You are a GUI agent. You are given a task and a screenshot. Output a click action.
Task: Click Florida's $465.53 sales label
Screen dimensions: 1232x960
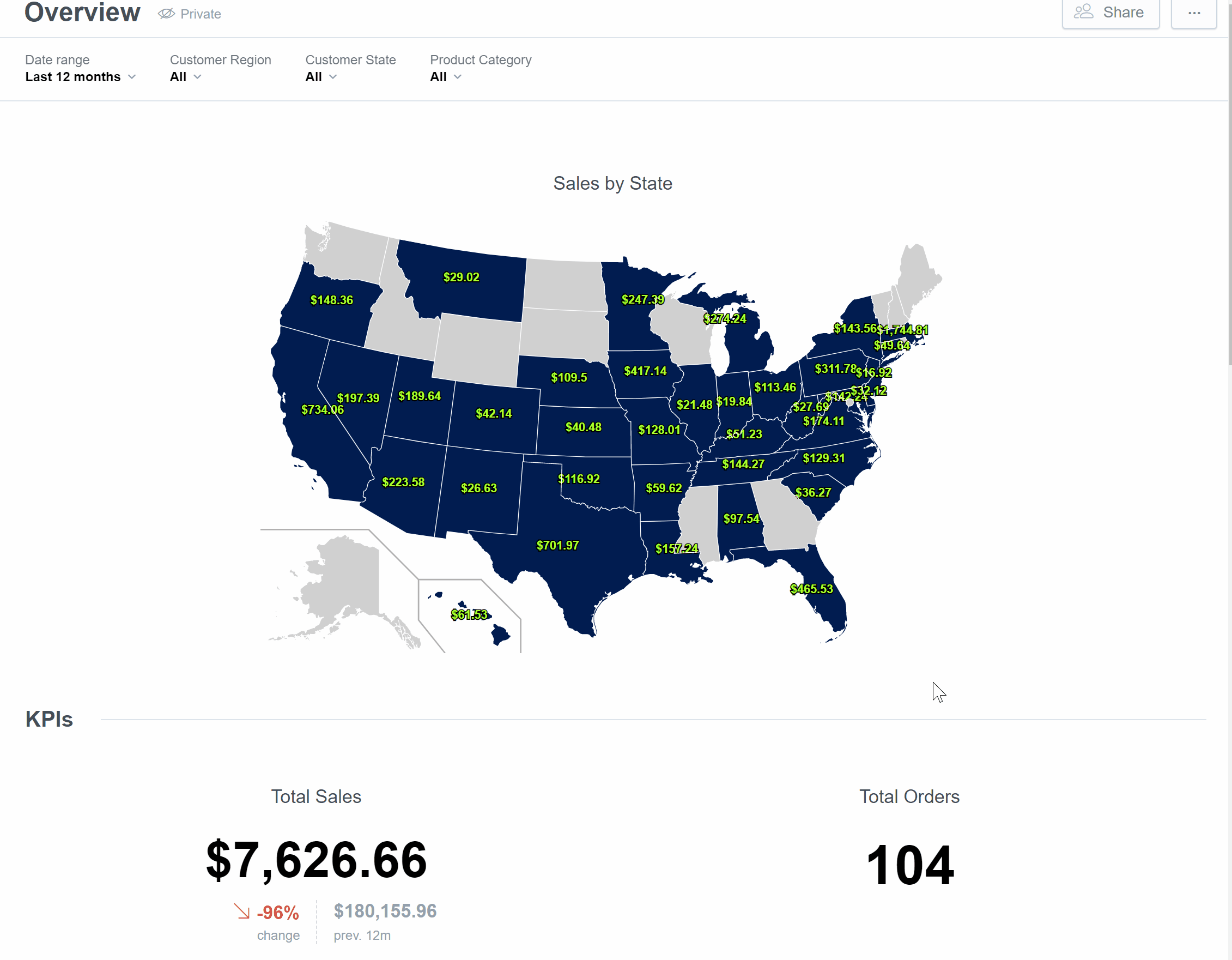point(811,589)
